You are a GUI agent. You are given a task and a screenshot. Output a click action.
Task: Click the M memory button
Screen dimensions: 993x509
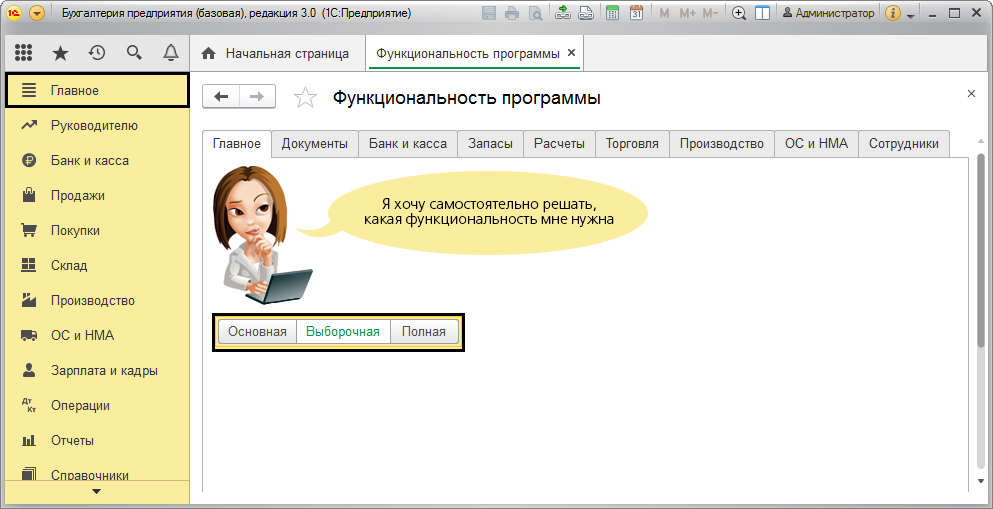(x=664, y=13)
